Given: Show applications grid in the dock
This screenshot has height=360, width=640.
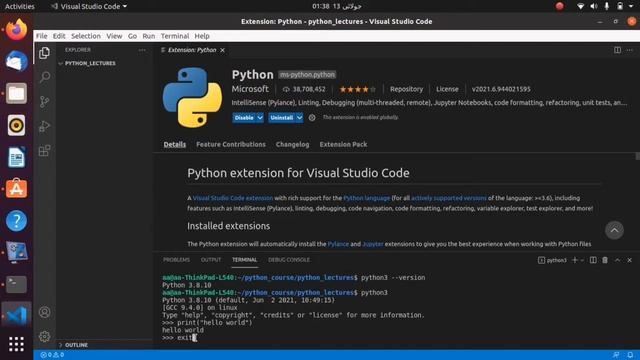Looking at the screenshot, I should pyautogui.click(x=16, y=344).
